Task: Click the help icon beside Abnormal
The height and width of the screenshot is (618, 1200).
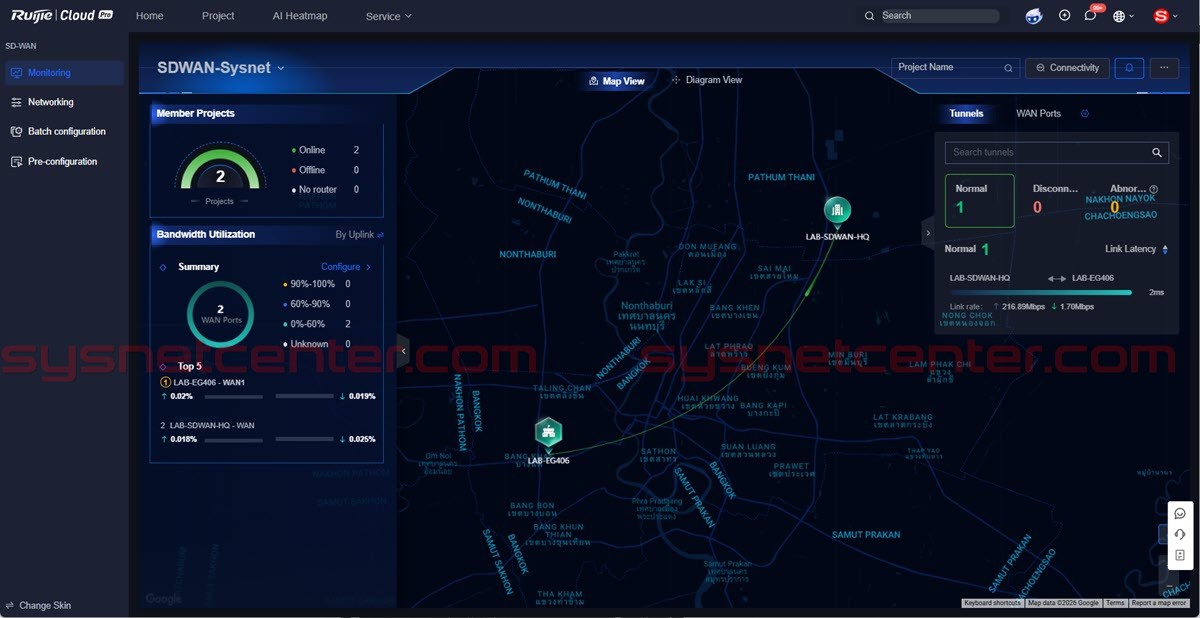Action: pos(1153,189)
